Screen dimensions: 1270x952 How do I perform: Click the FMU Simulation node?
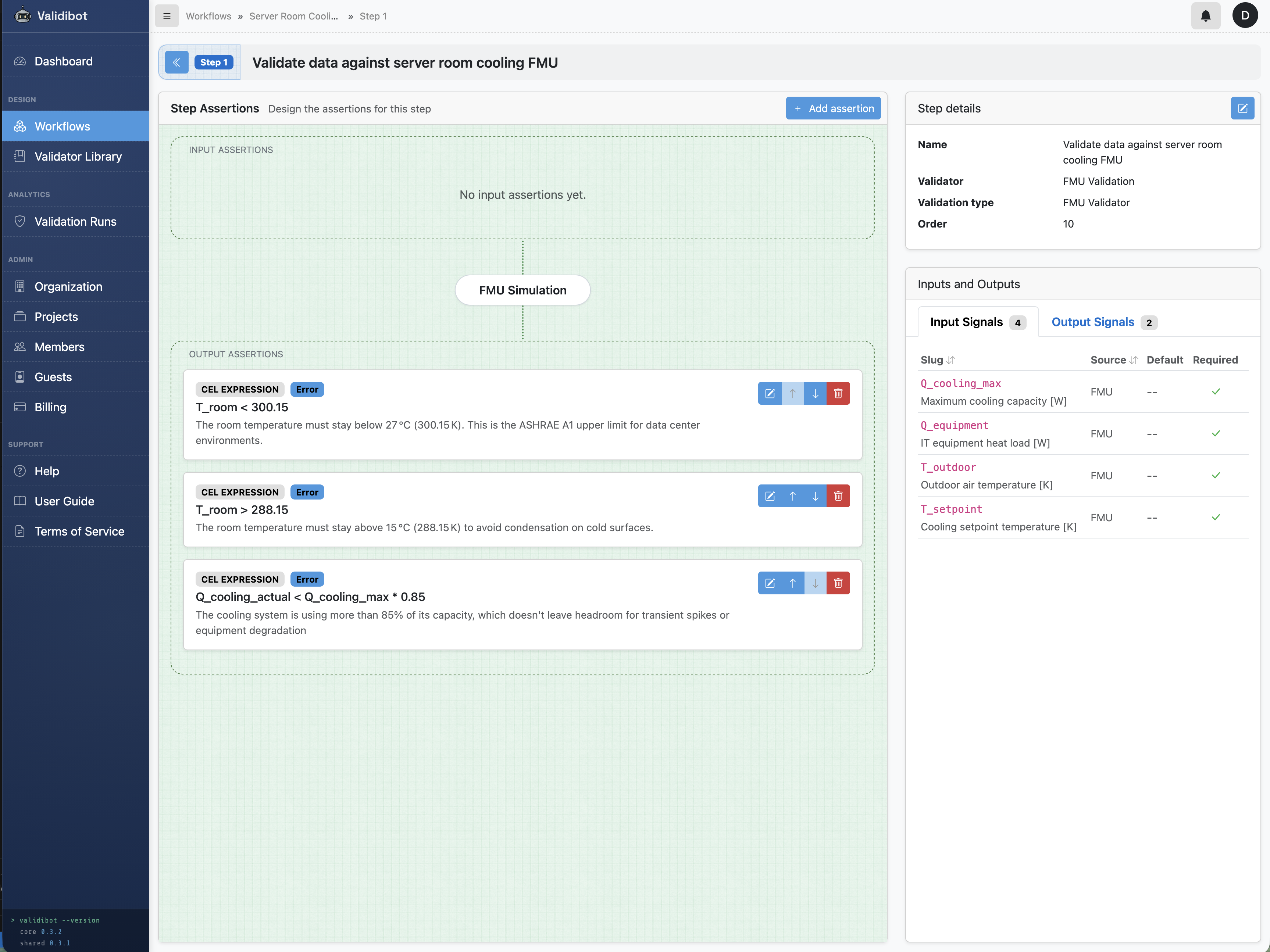tap(522, 290)
